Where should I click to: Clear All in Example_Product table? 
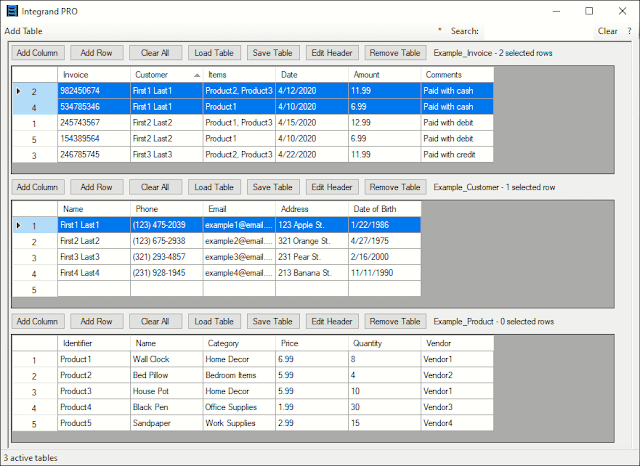(x=155, y=321)
